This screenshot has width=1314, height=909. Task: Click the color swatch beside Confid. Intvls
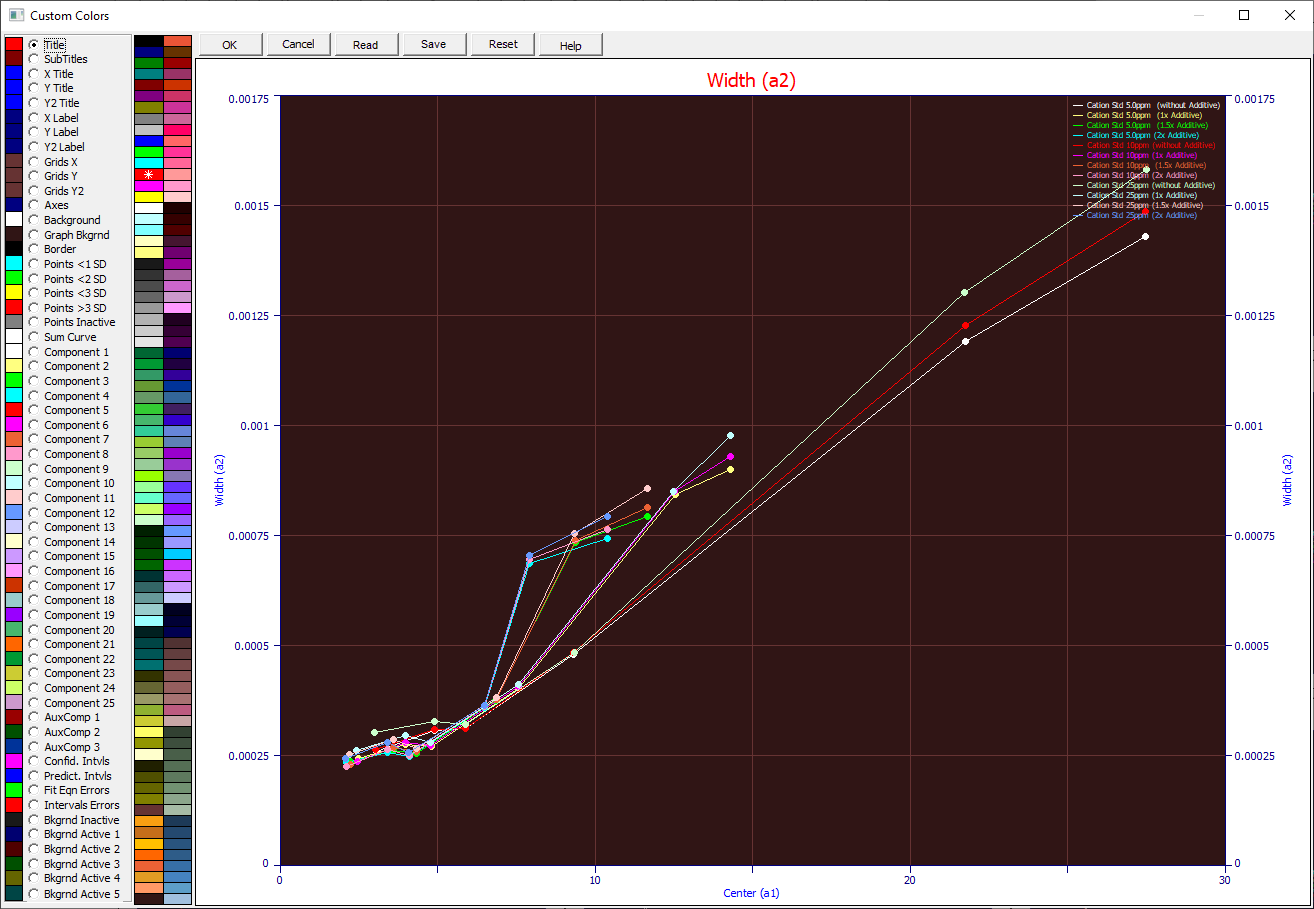coord(14,761)
